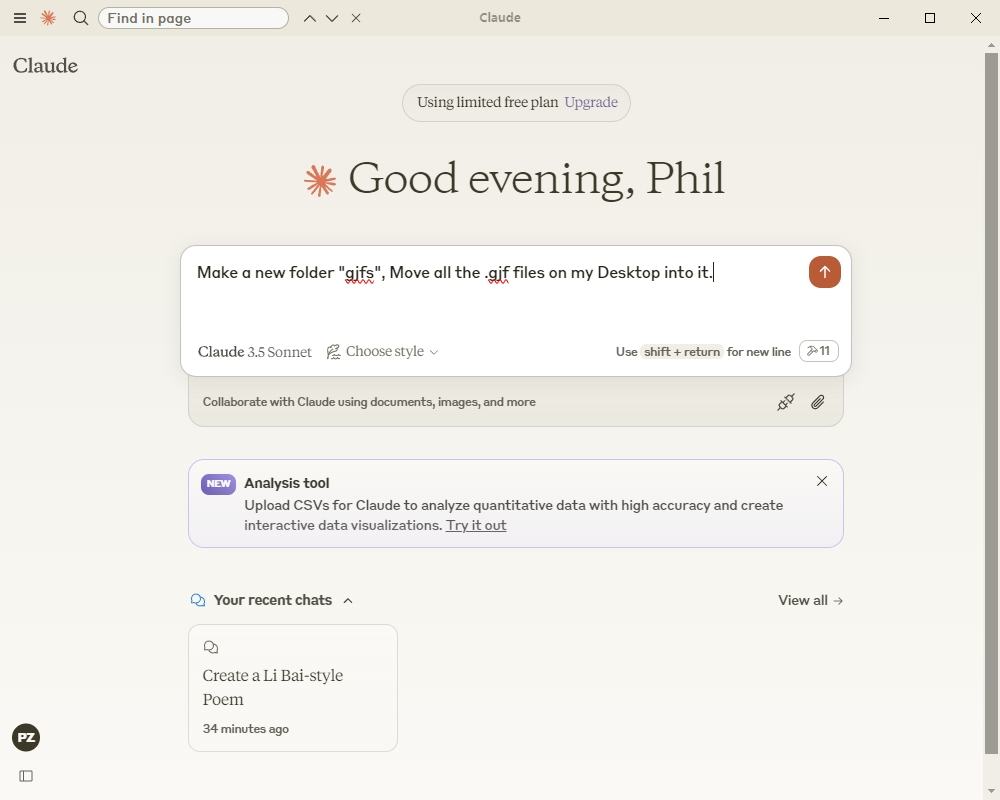1000x800 pixels.
Task: Attach a file using the paperclip icon
Action: coord(818,402)
